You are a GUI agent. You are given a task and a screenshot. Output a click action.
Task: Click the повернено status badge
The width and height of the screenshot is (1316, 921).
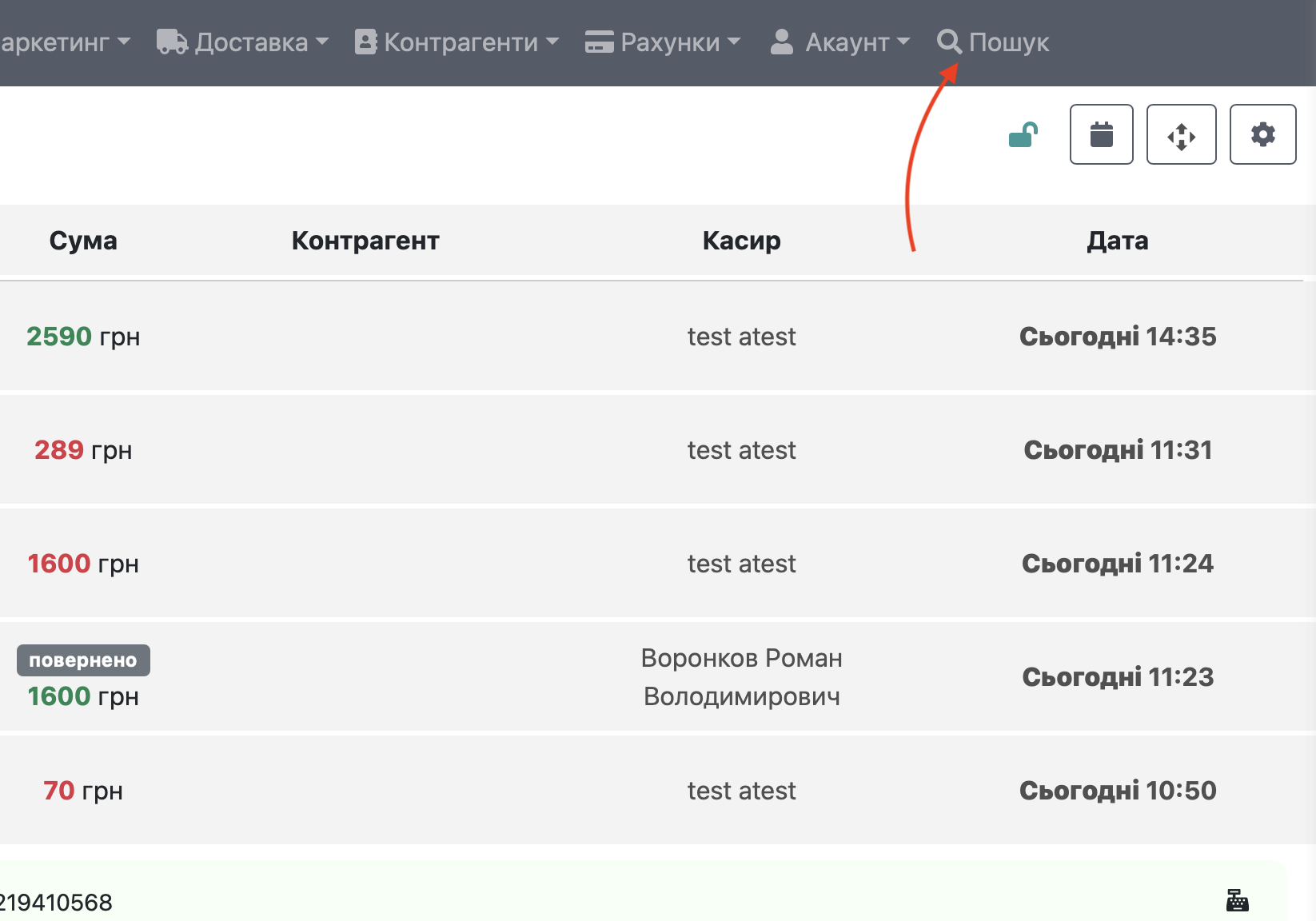tap(83, 660)
